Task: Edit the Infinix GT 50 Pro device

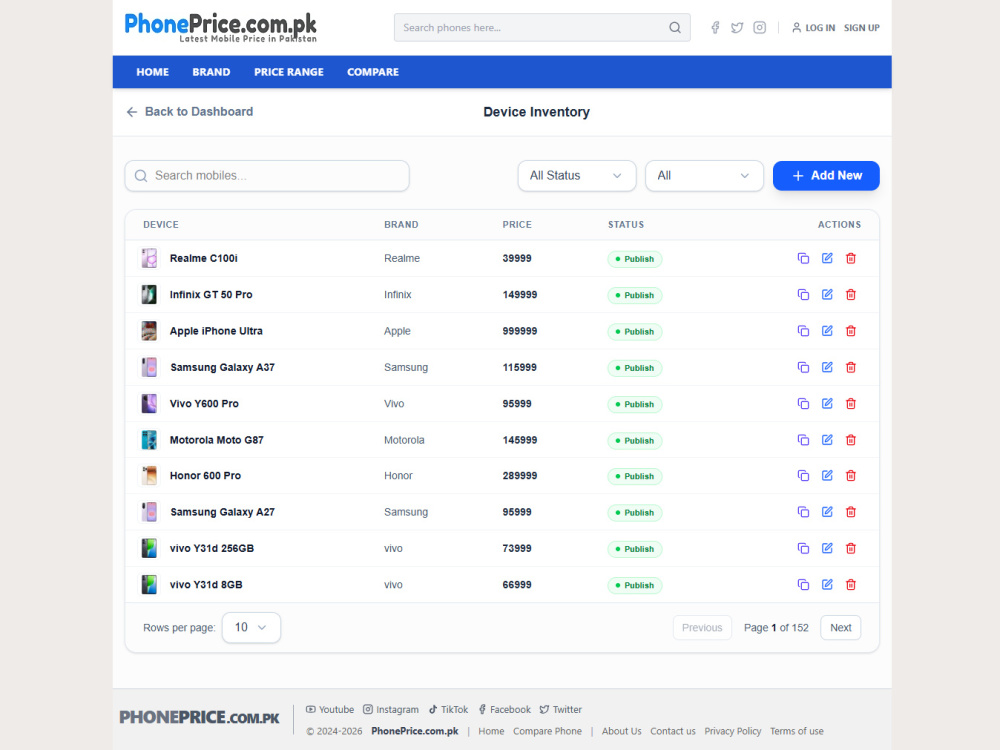Action: pyautogui.click(x=827, y=295)
